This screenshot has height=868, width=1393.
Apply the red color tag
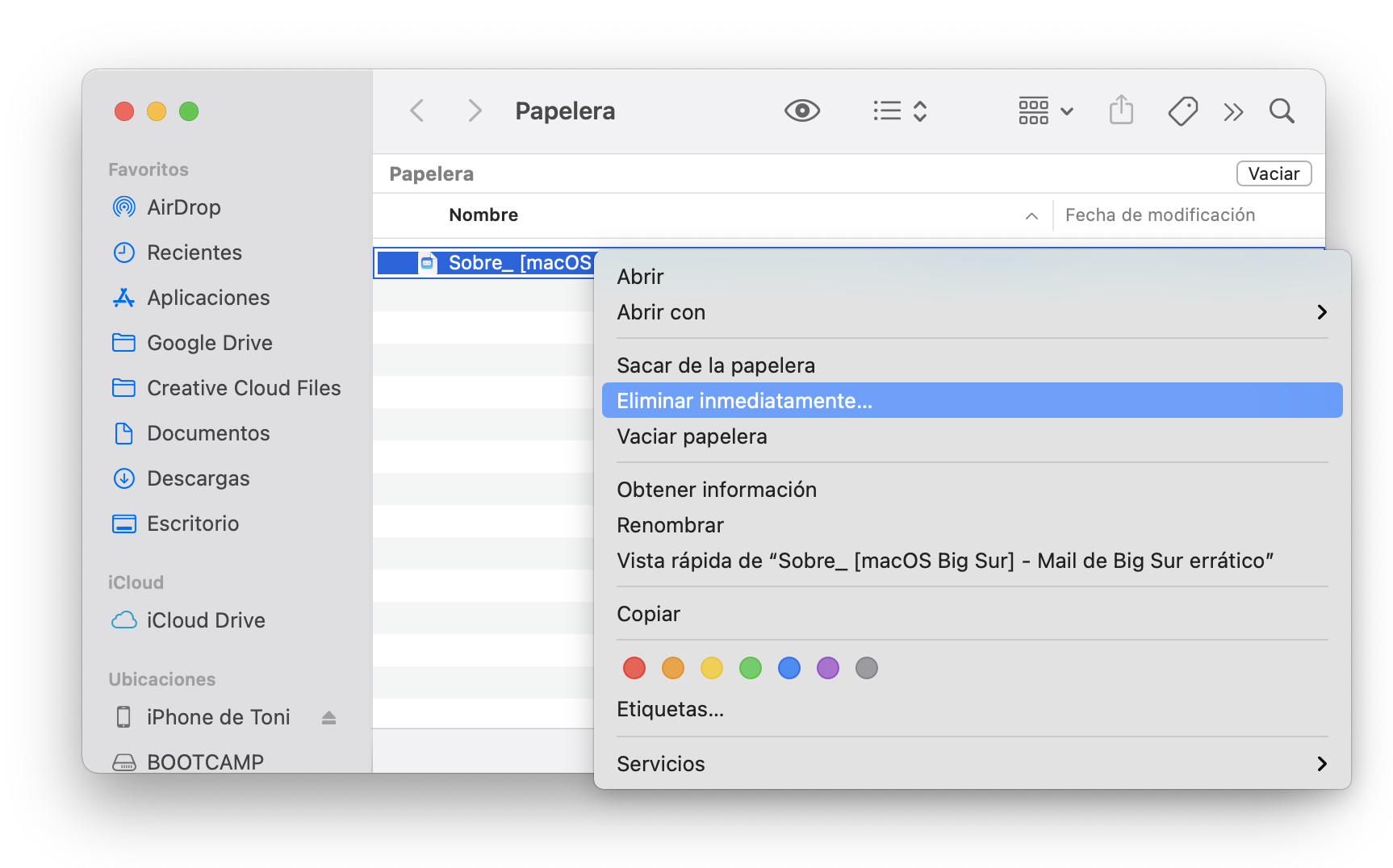(634, 668)
